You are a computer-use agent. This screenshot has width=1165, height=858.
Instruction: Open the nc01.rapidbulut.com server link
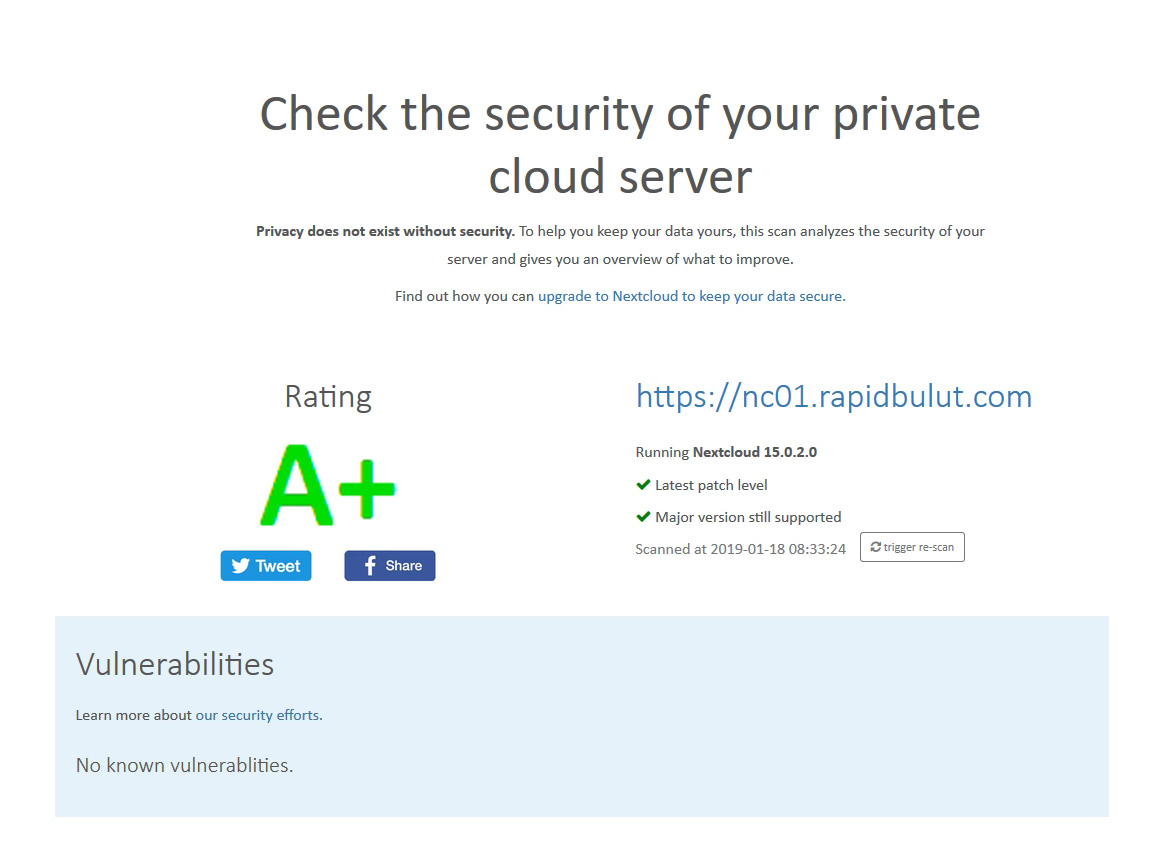pyautogui.click(x=834, y=397)
